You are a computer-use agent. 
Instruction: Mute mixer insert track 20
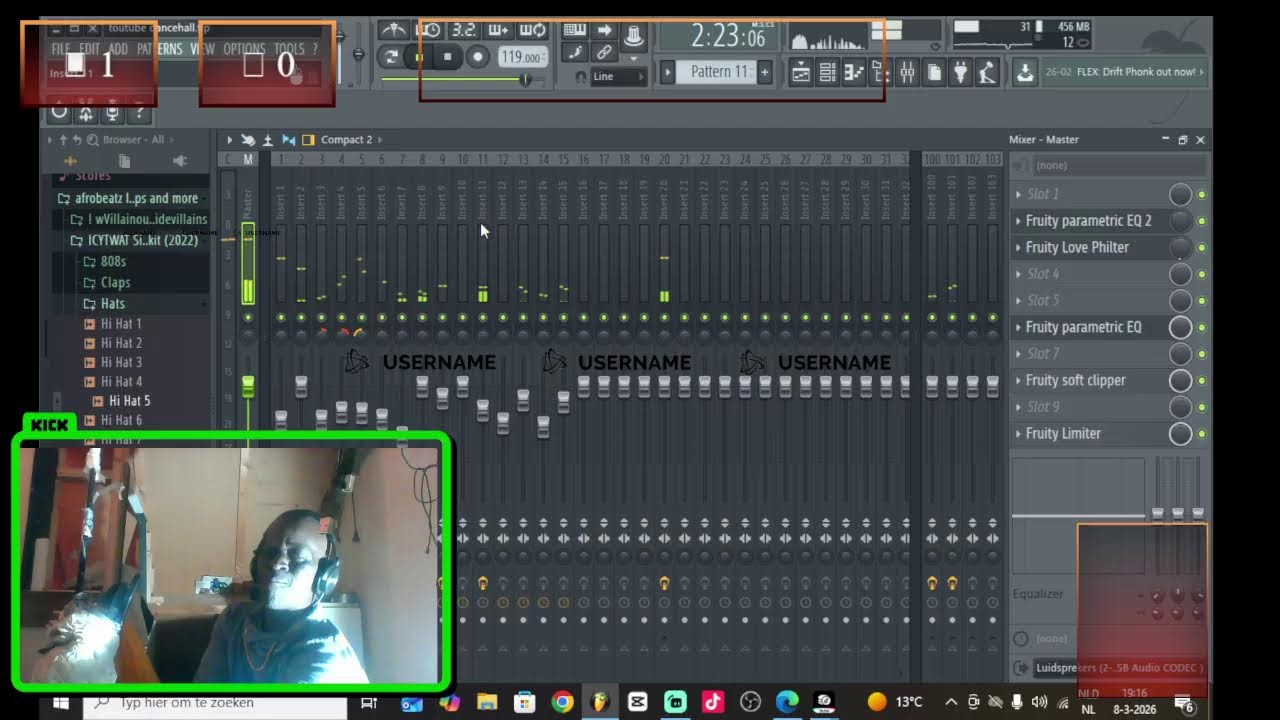664,317
